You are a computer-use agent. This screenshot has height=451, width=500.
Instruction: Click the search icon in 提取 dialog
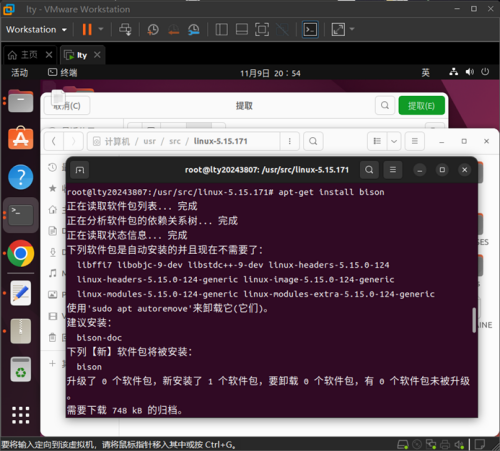click(x=385, y=105)
